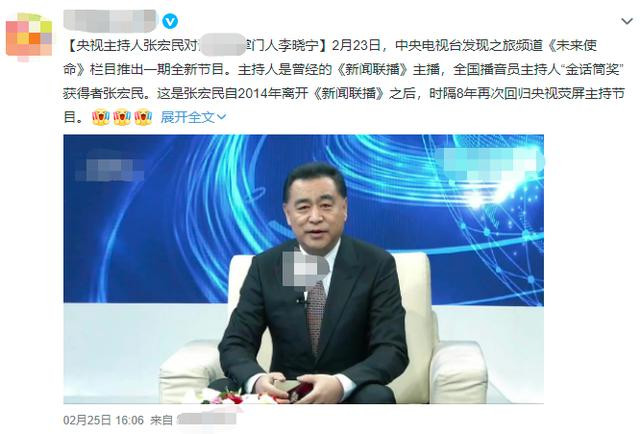Open the post options chevron menu
This screenshot has height=434, width=640.
point(627,21)
